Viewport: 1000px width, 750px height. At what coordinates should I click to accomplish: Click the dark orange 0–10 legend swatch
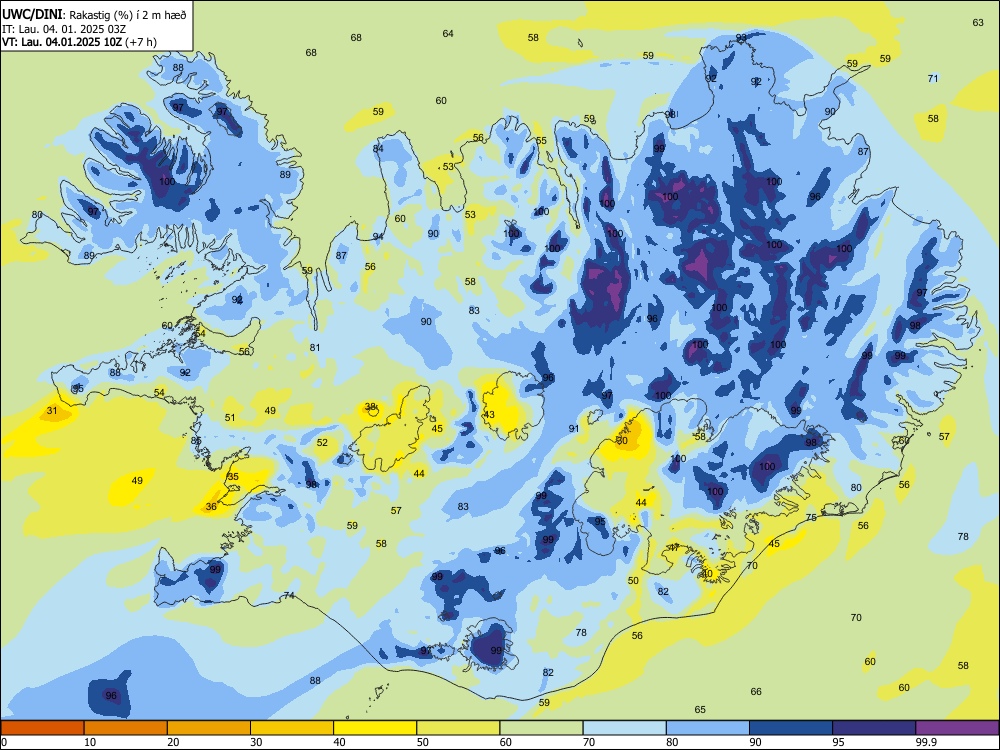(x=42, y=728)
